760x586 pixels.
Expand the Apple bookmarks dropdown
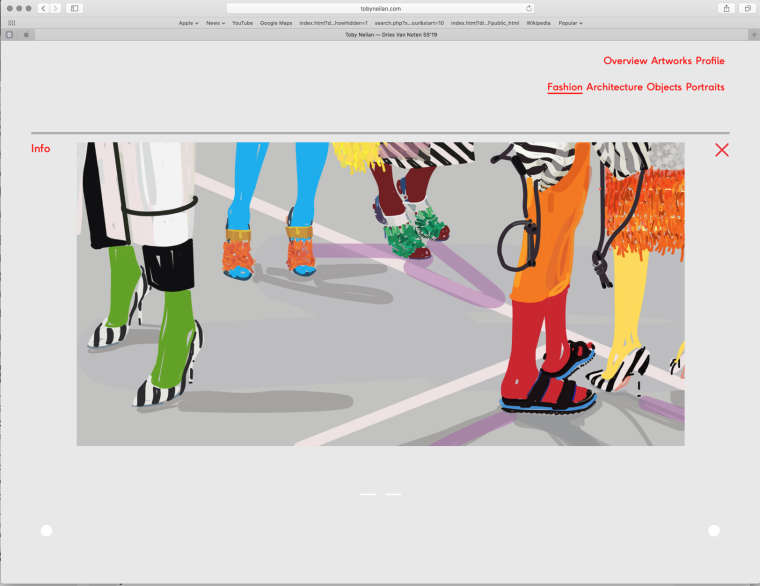coord(188,22)
